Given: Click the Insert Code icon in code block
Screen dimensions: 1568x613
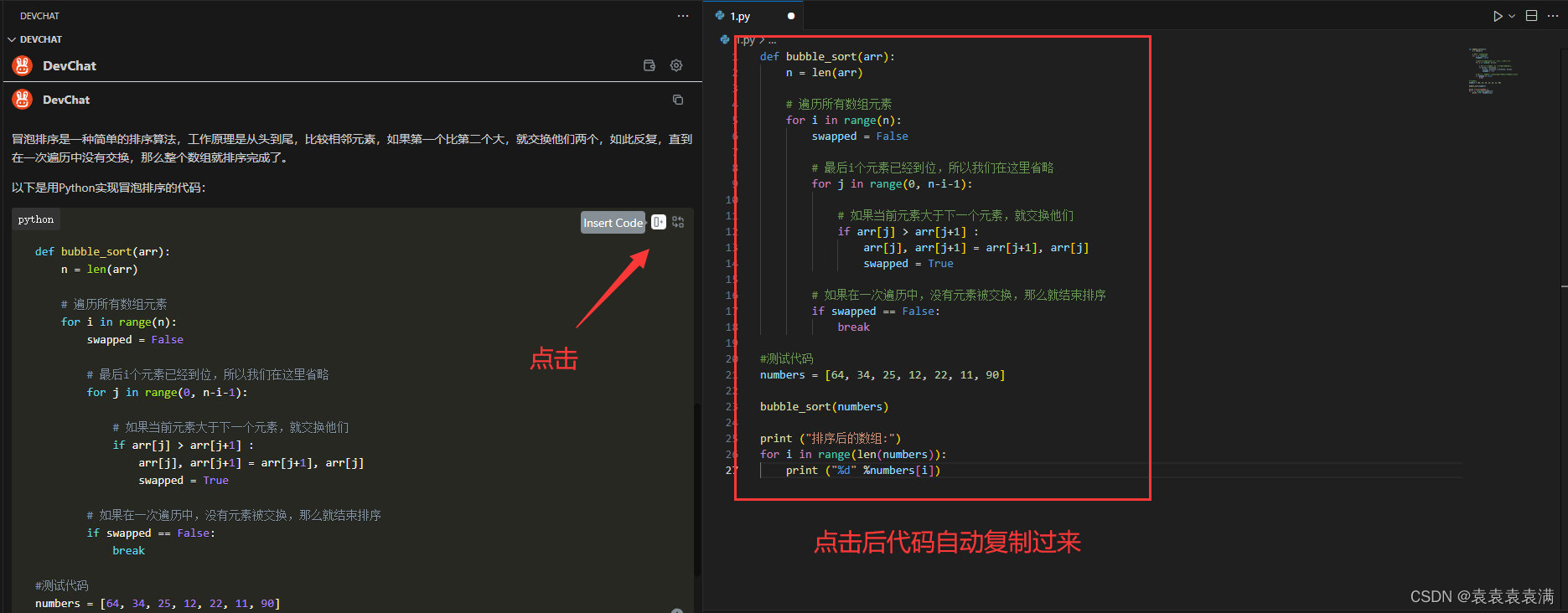Looking at the screenshot, I should (x=659, y=222).
